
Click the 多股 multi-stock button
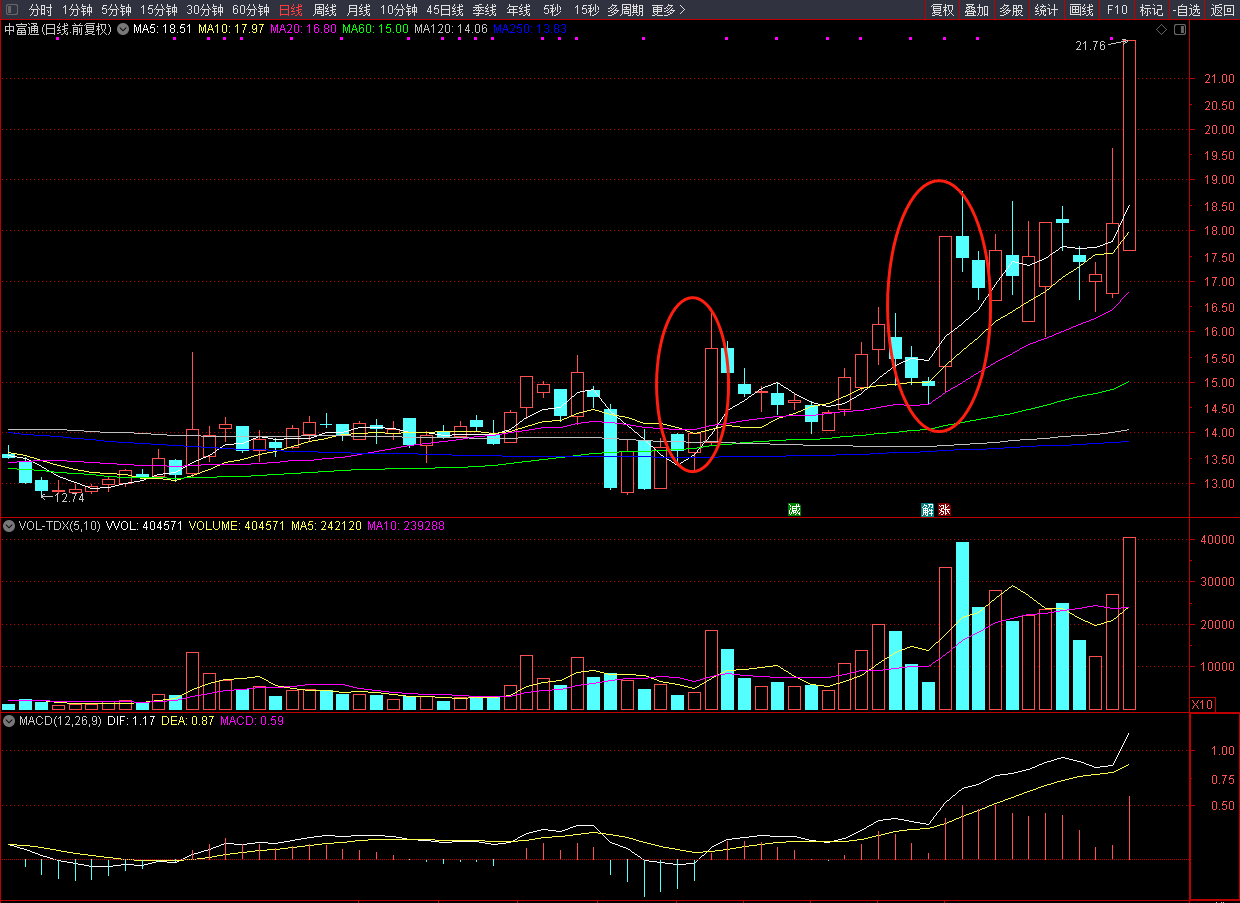coord(1011,10)
